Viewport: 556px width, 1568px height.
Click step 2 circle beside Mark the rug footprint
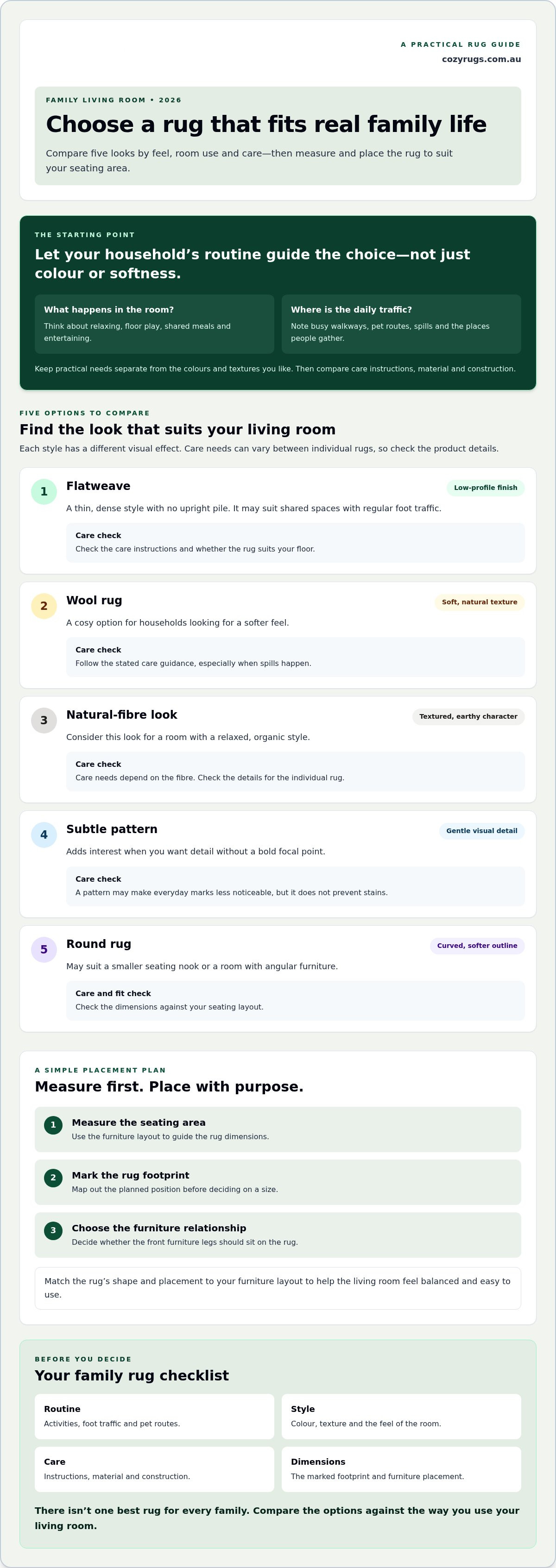pos(53,1178)
